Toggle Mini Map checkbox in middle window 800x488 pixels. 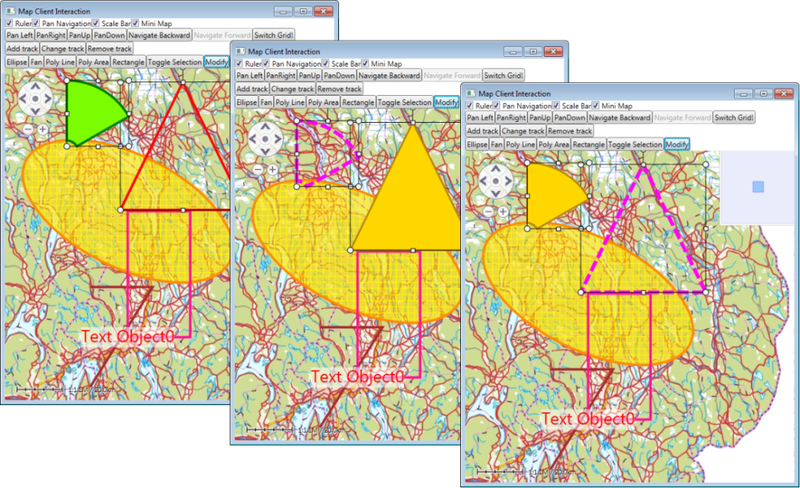click(x=365, y=63)
